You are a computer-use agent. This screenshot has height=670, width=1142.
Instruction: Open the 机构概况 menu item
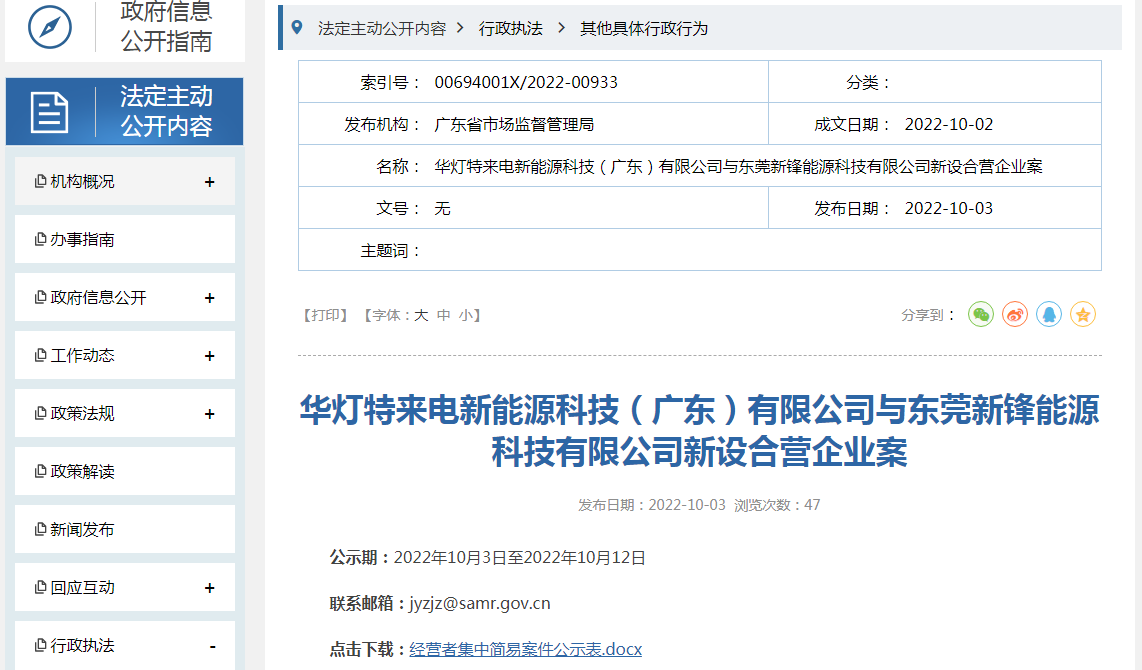pos(125,181)
